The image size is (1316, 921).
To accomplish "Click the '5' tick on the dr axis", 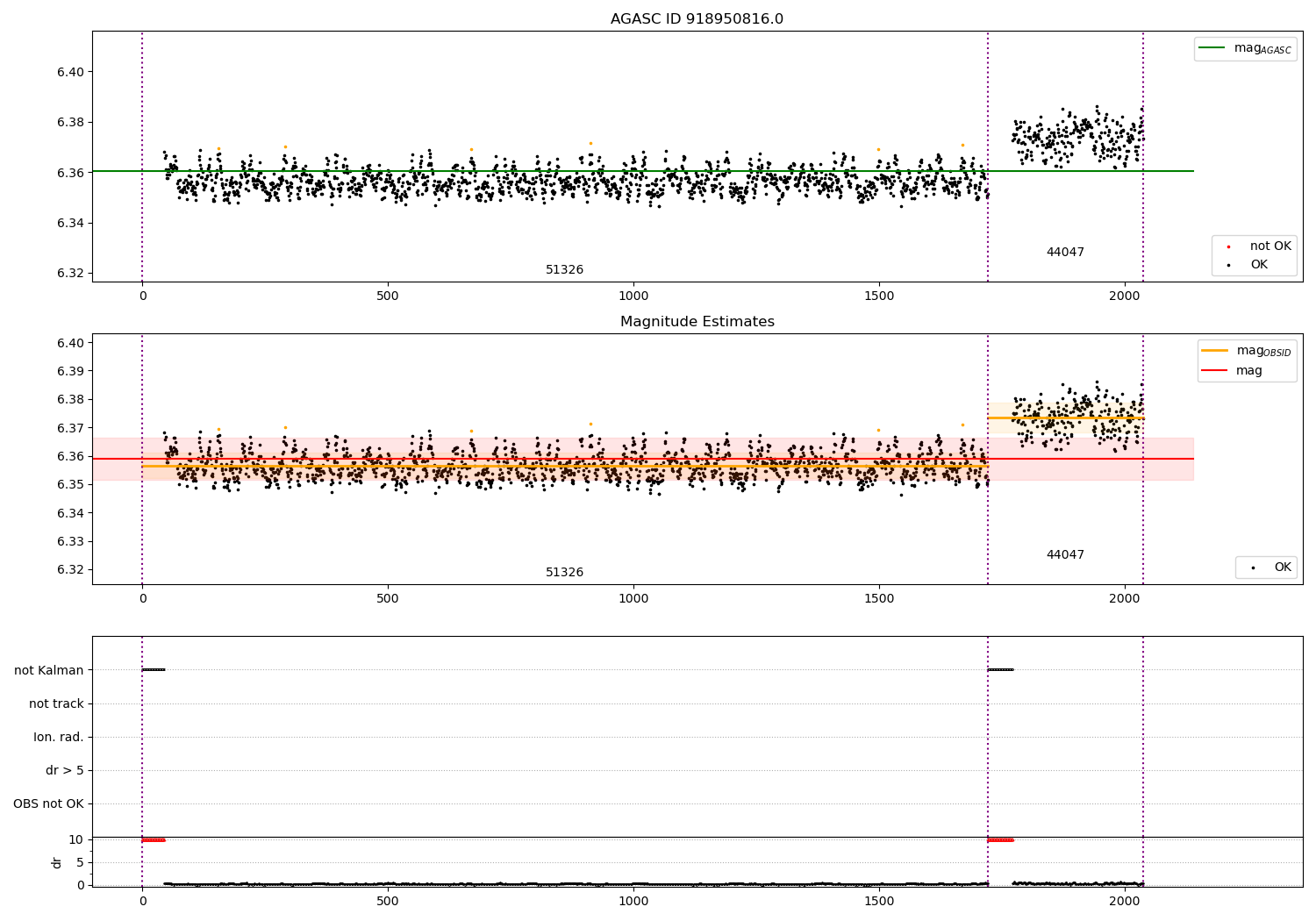I will click(x=80, y=862).
